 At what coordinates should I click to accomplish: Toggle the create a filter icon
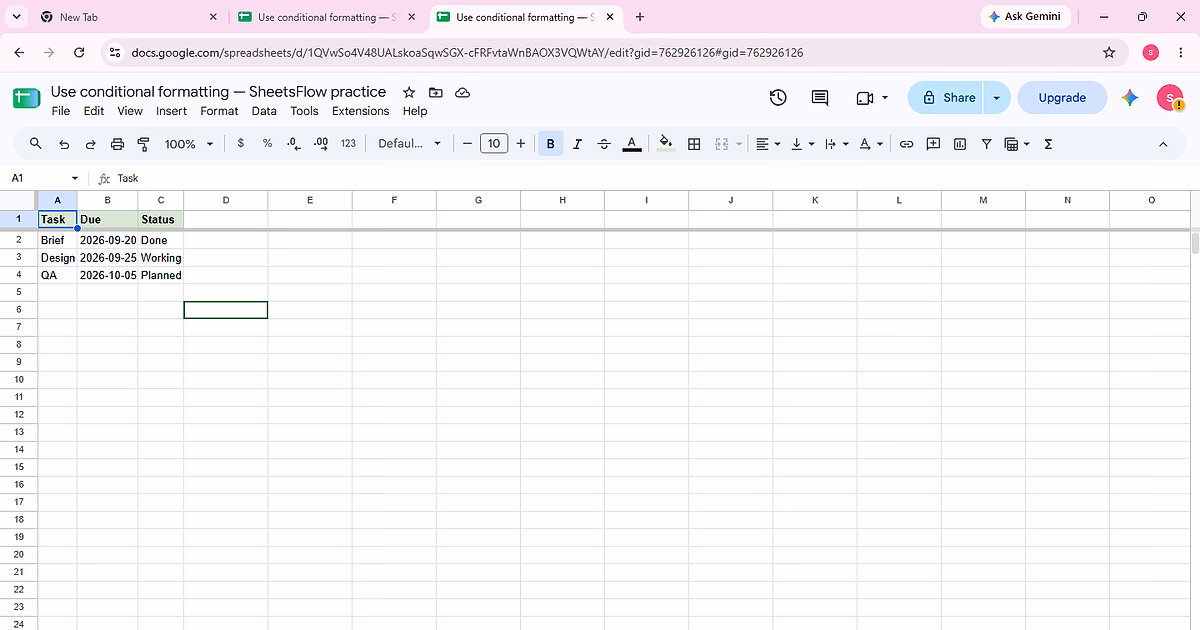(986, 144)
